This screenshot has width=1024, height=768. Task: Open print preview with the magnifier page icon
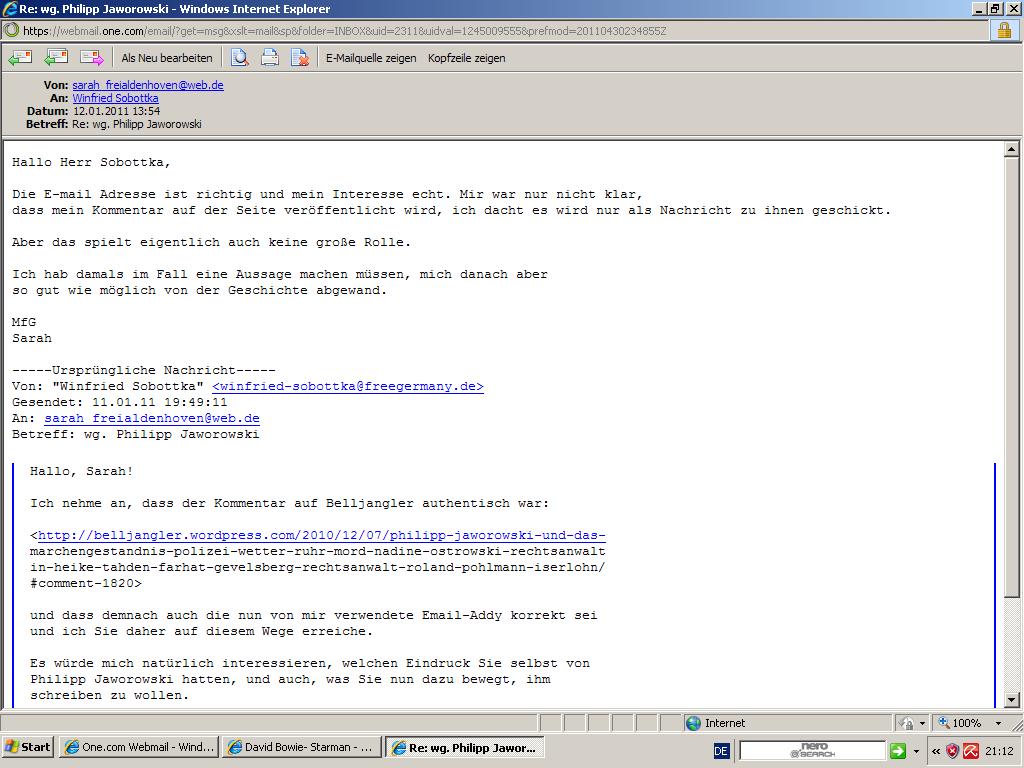coord(240,57)
